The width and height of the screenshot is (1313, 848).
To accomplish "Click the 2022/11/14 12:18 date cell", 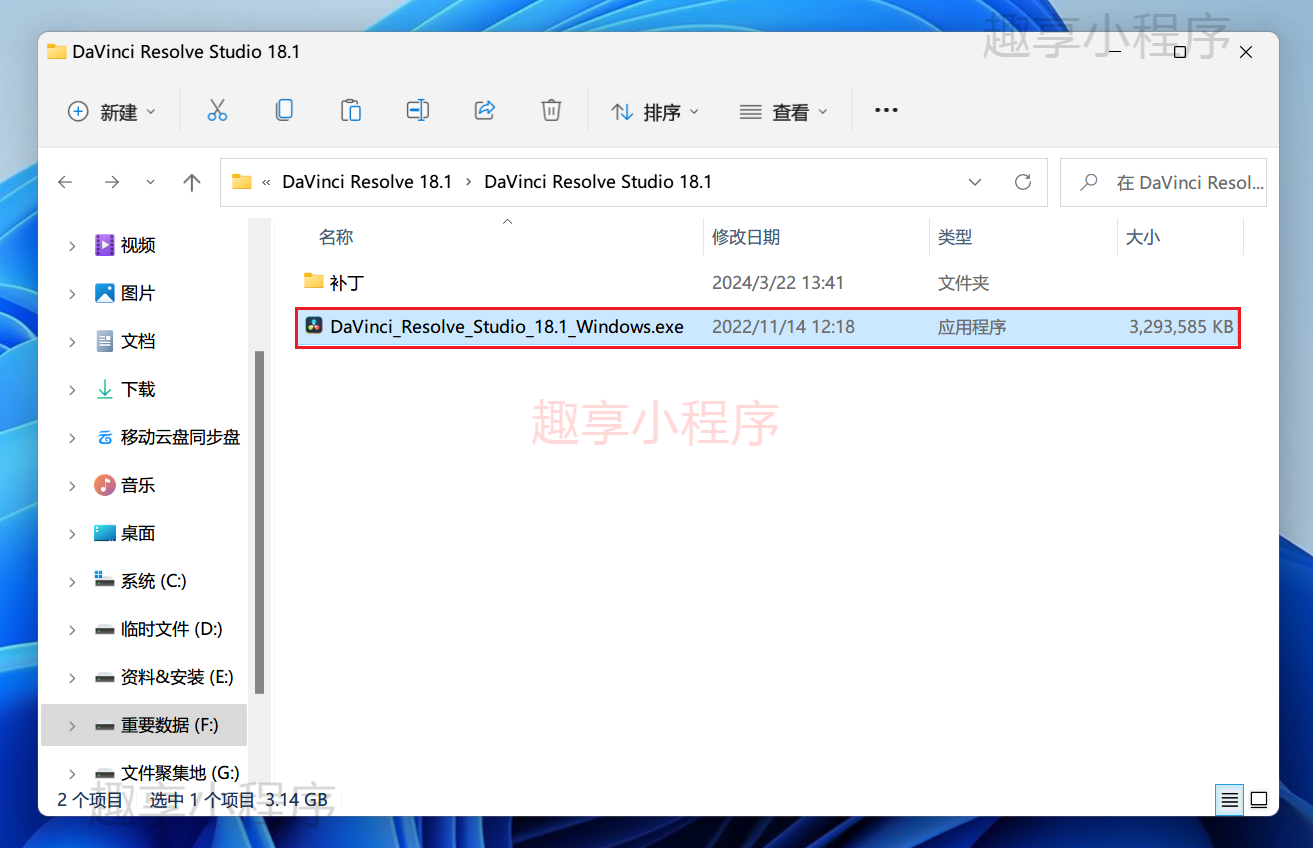I will point(783,327).
